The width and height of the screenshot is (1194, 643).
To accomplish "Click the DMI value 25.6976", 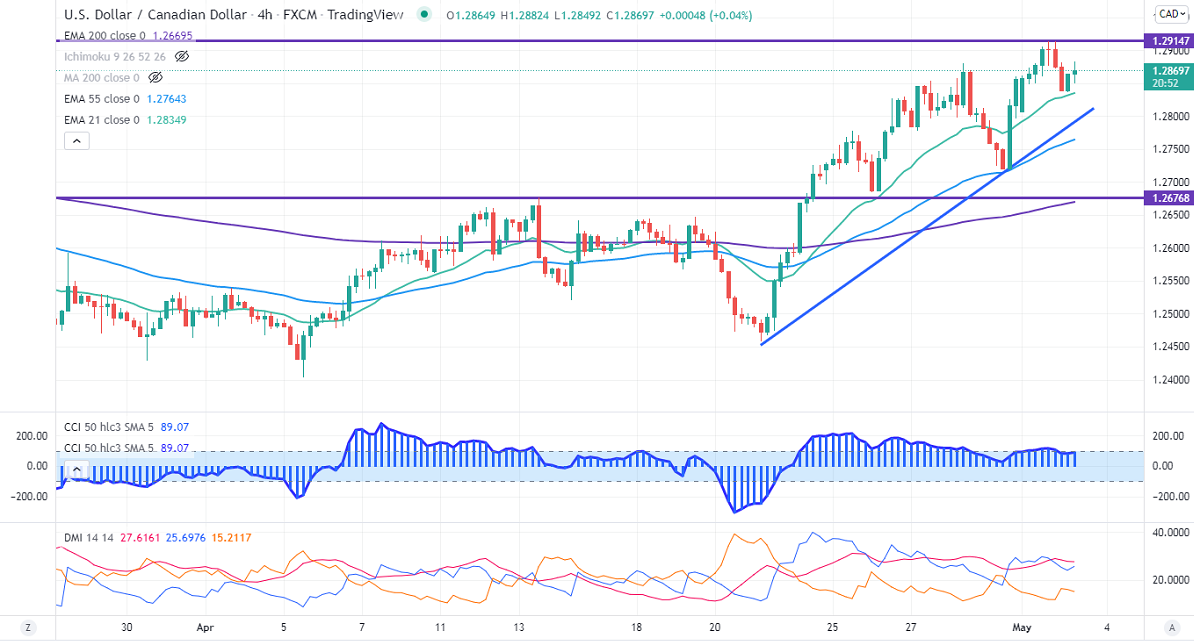I will (x=186, y=538).
